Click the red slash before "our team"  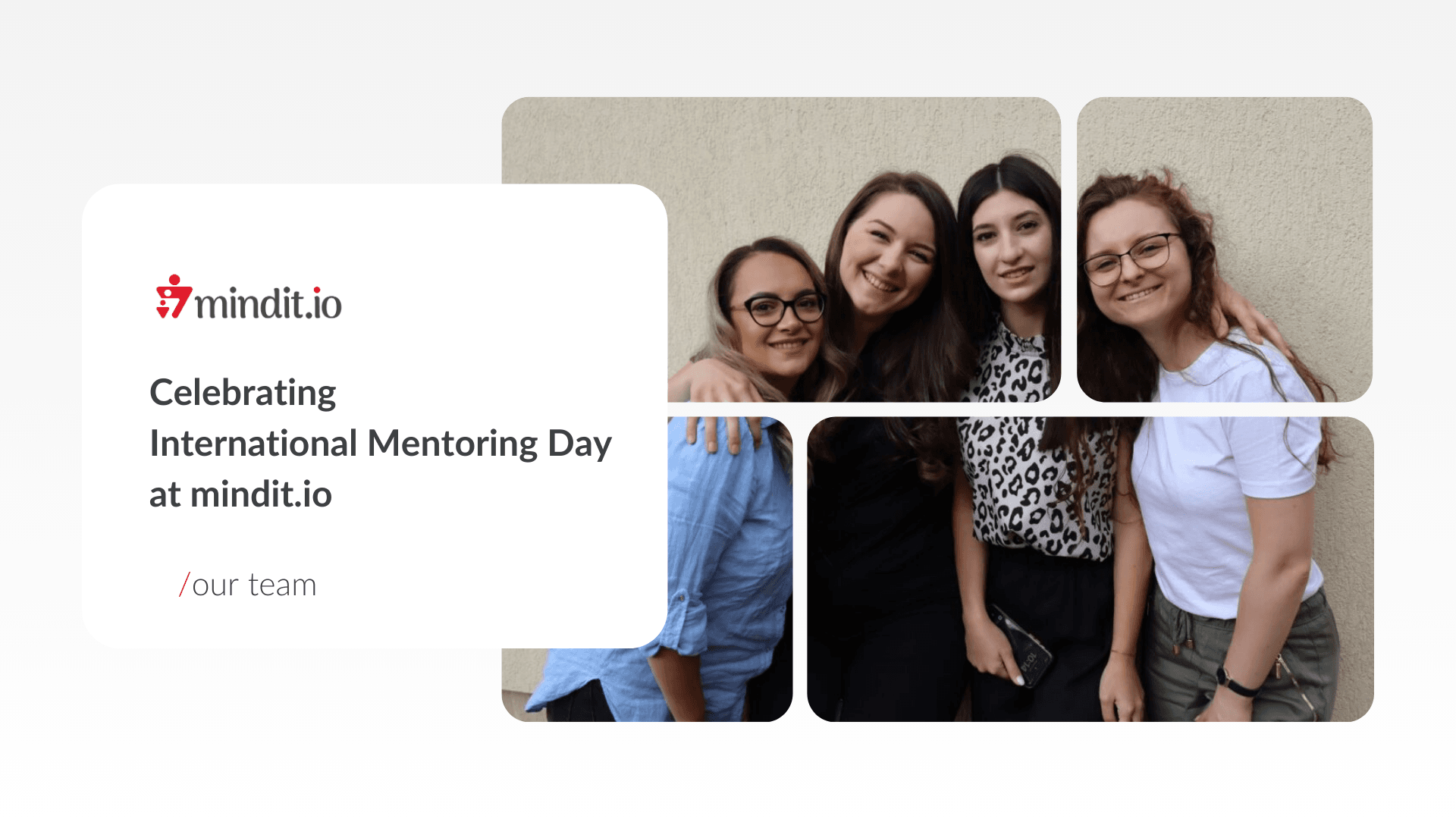[184, 585]
